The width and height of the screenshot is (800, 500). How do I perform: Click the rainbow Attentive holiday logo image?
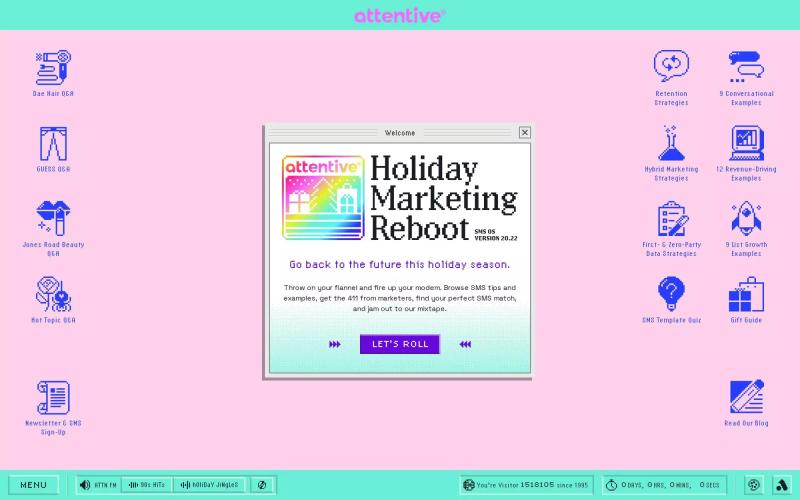[323, 197]
